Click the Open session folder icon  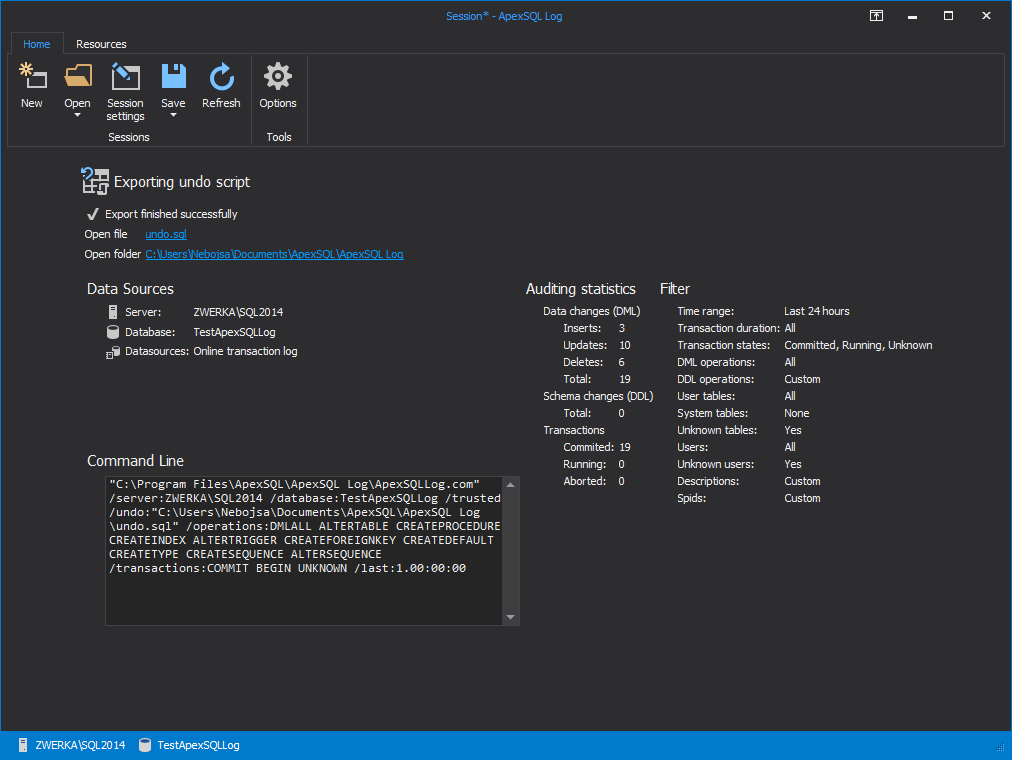point(78,75)
